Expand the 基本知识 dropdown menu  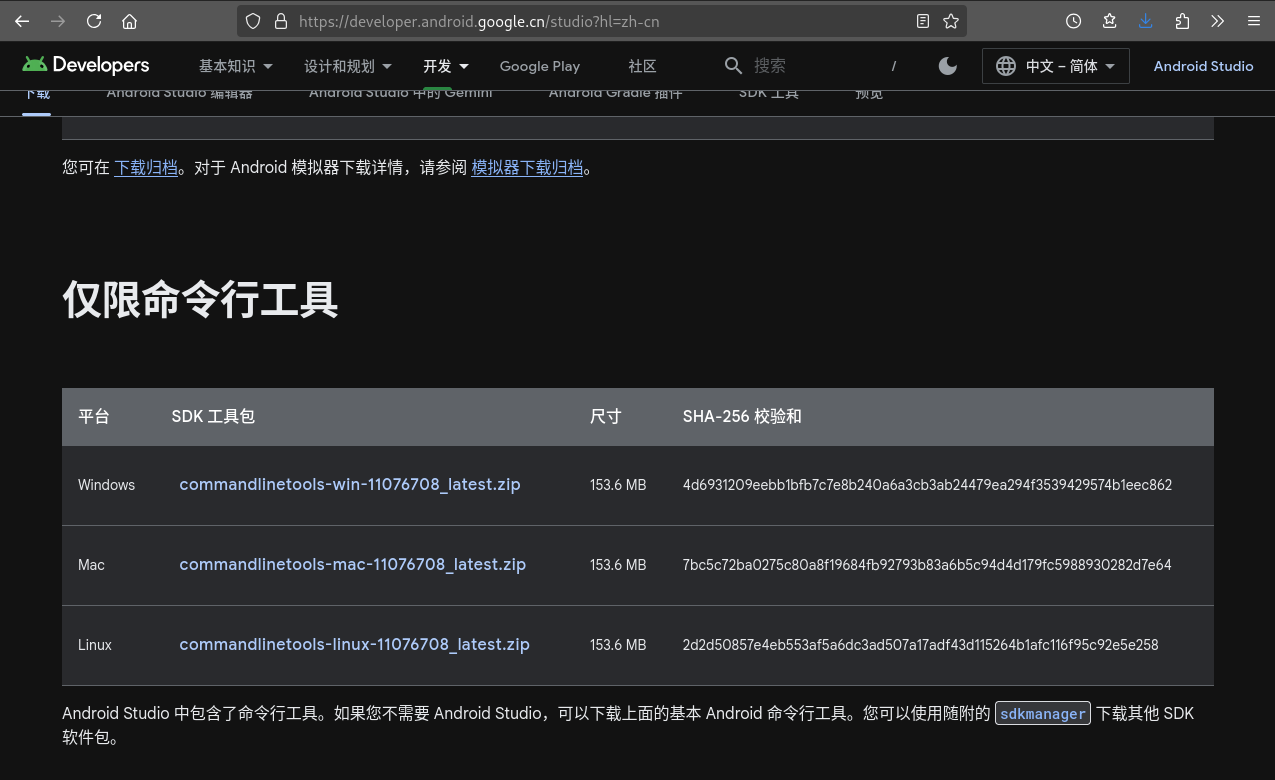point(236,66)
